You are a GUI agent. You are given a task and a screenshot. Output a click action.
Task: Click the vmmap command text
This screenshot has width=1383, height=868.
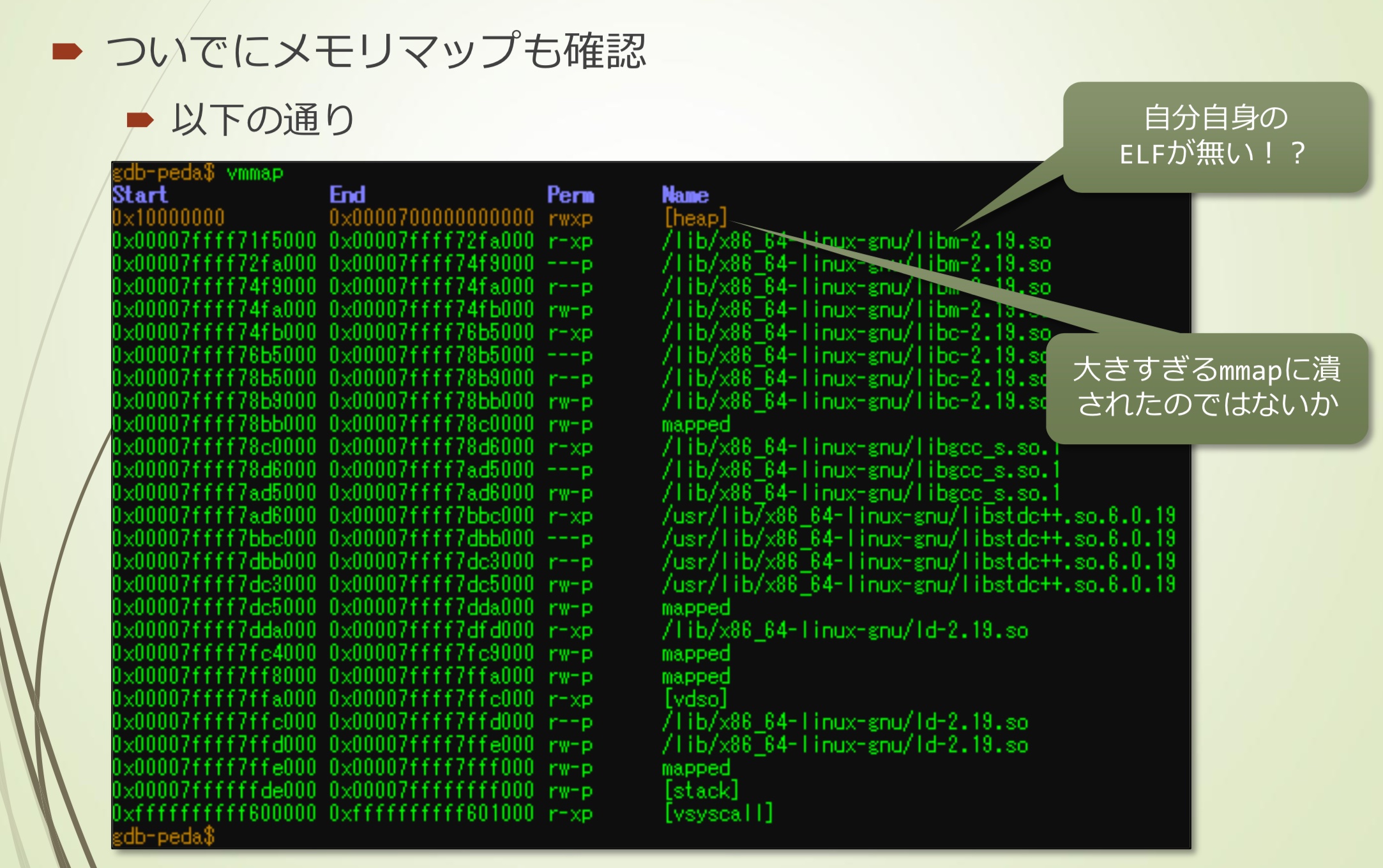point(255,173)
